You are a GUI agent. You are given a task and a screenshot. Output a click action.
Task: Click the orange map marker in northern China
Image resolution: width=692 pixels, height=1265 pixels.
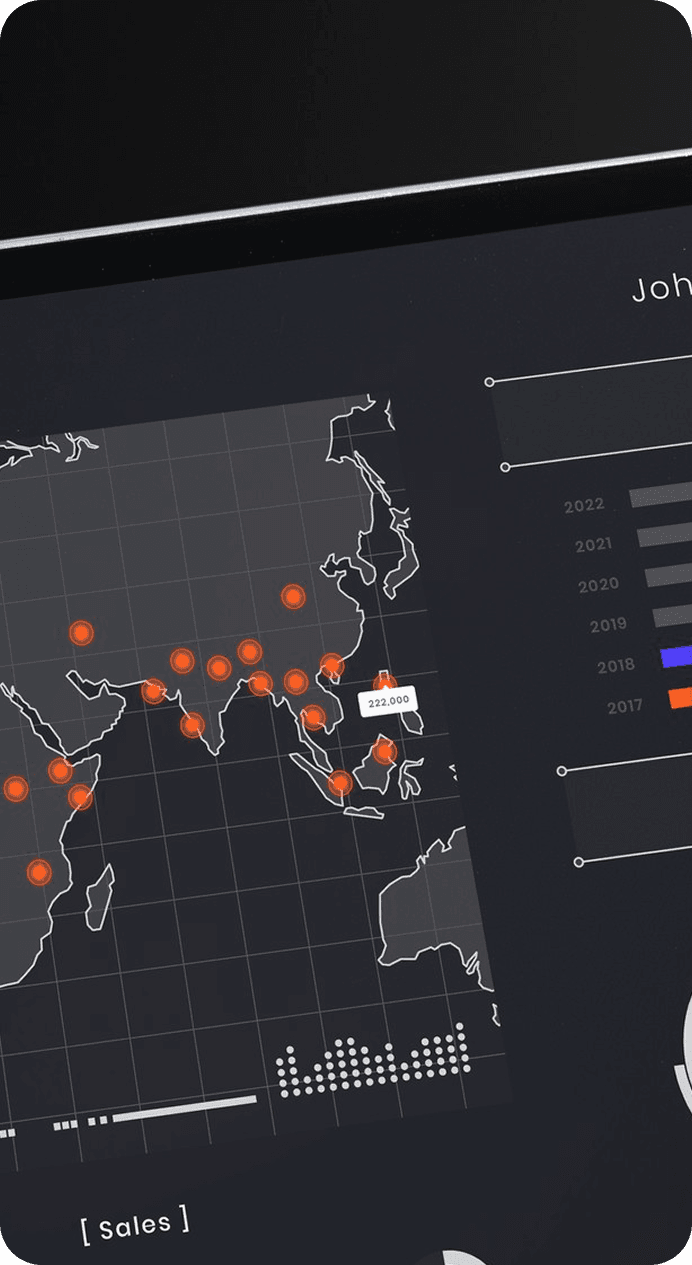pyautogui.click(x=292, y=597)
